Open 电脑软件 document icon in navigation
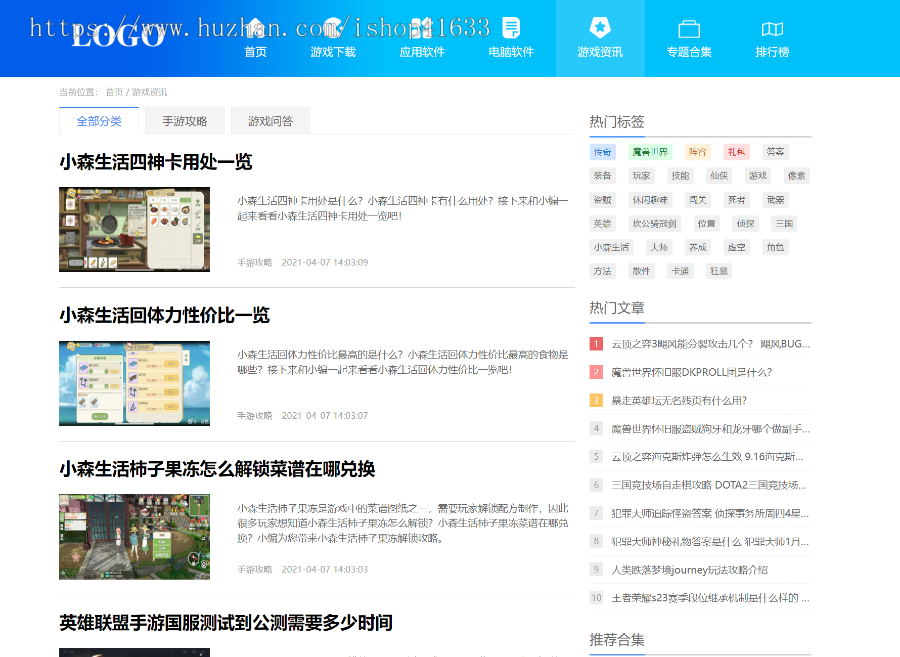This screenshot has width=900, height=657. [x=511, y=27]
